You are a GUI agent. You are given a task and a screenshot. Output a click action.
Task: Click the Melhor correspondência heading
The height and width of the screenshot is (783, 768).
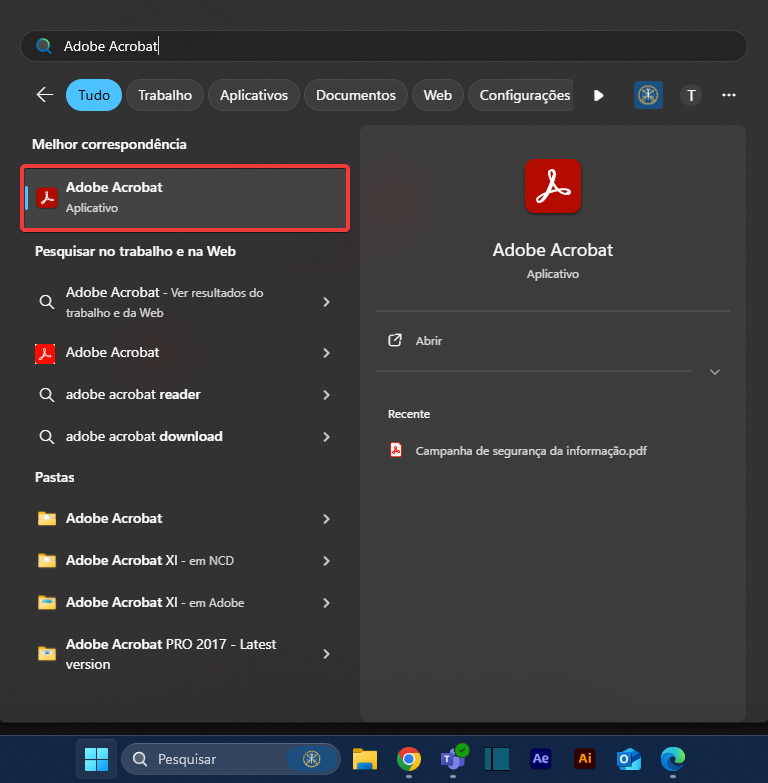109,144
